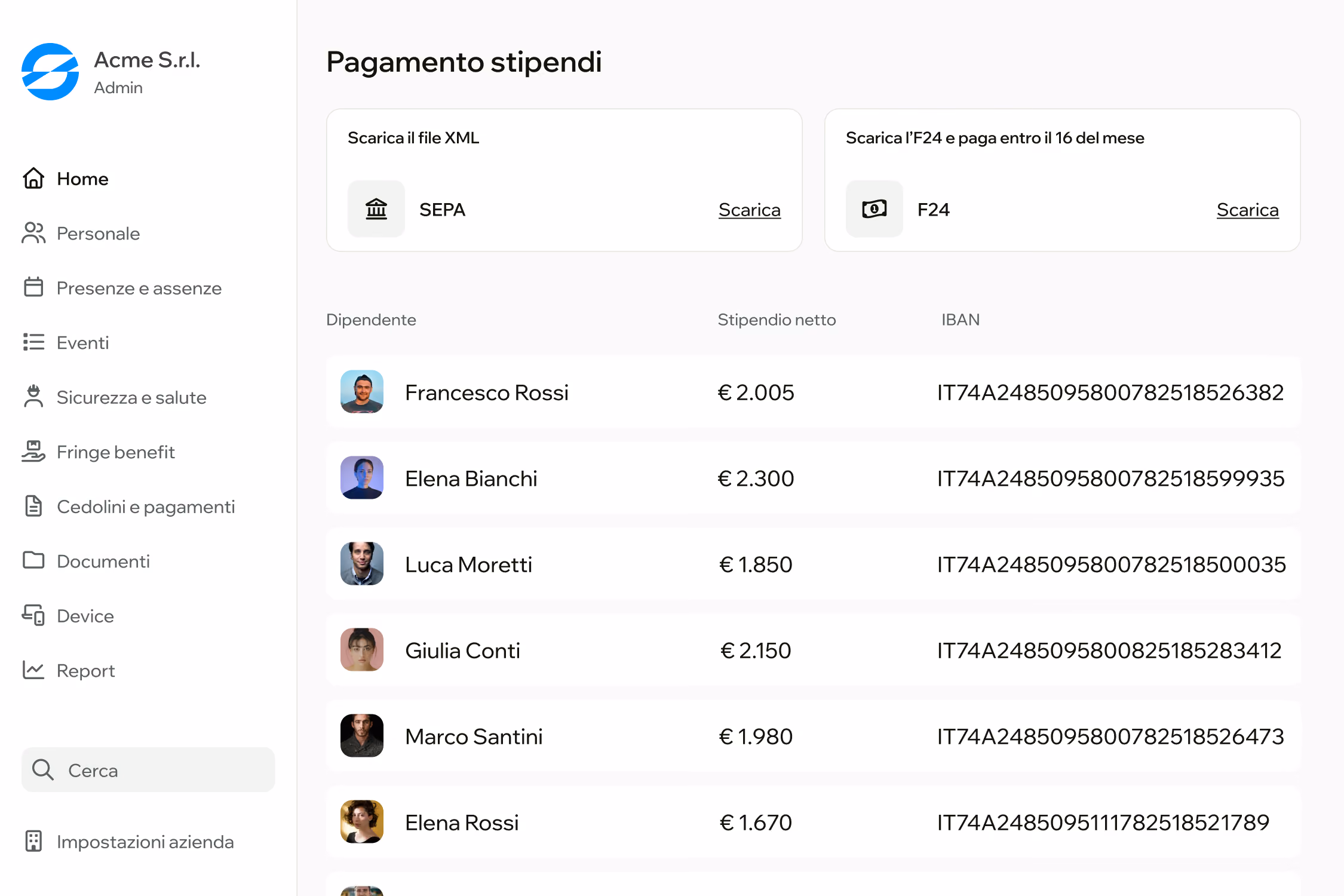The image size is (1344, 896).
Task: Open Fringe benefit using its hand icon
Action: coord(33,452)
